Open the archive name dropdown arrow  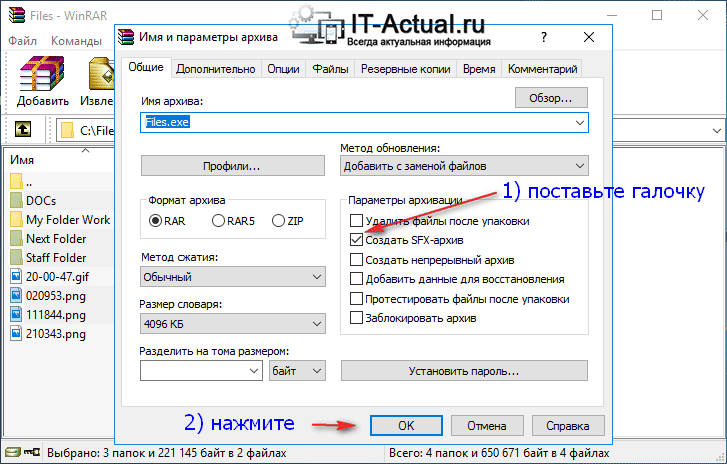point(580,123)
